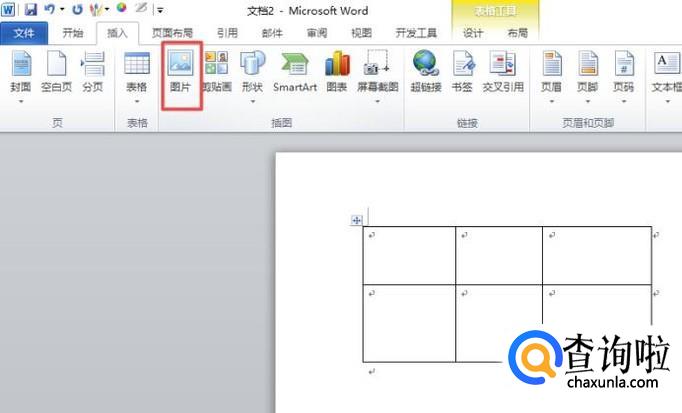Open the Customize Quick Access Toolbar dropdown
This screenshot has height=413, width=682.
(x=160, y=10)
